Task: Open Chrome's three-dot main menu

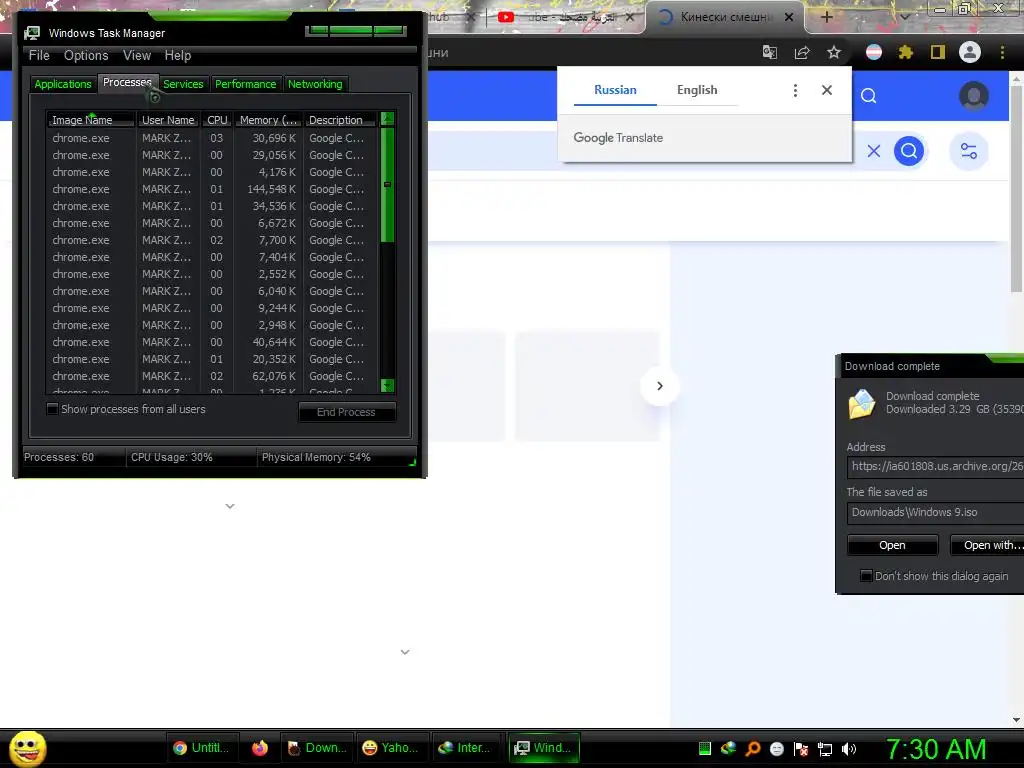Action: (1002, 52)
